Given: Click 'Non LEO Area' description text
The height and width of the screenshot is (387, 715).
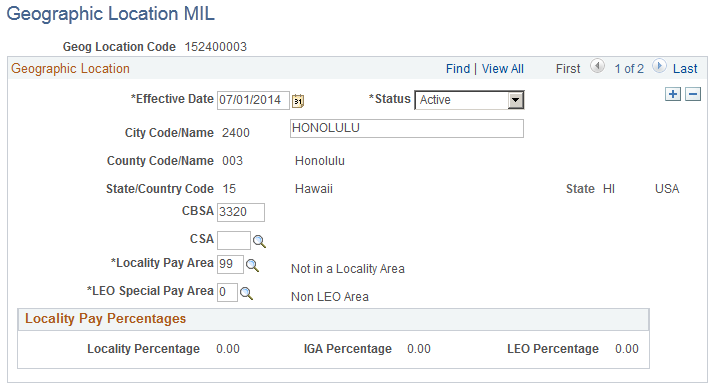Looking at the screenshot, I should (330, 297).
